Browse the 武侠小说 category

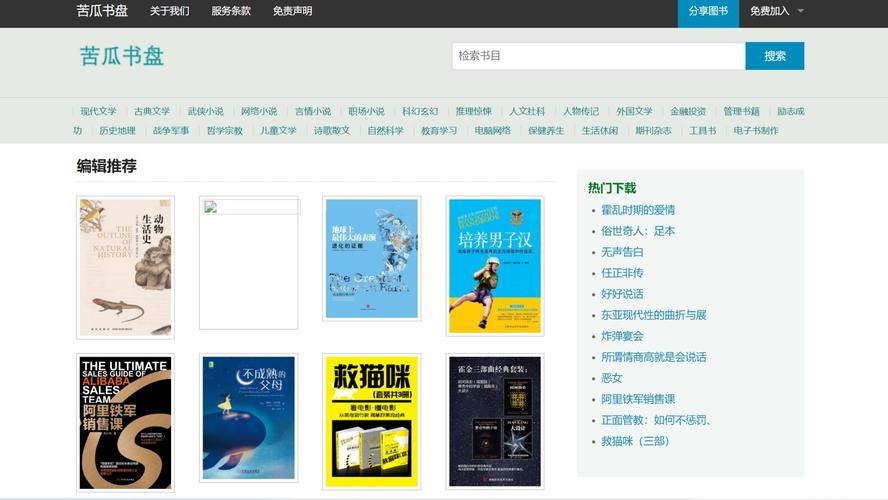pyautogui.click(x=206, y=111)
